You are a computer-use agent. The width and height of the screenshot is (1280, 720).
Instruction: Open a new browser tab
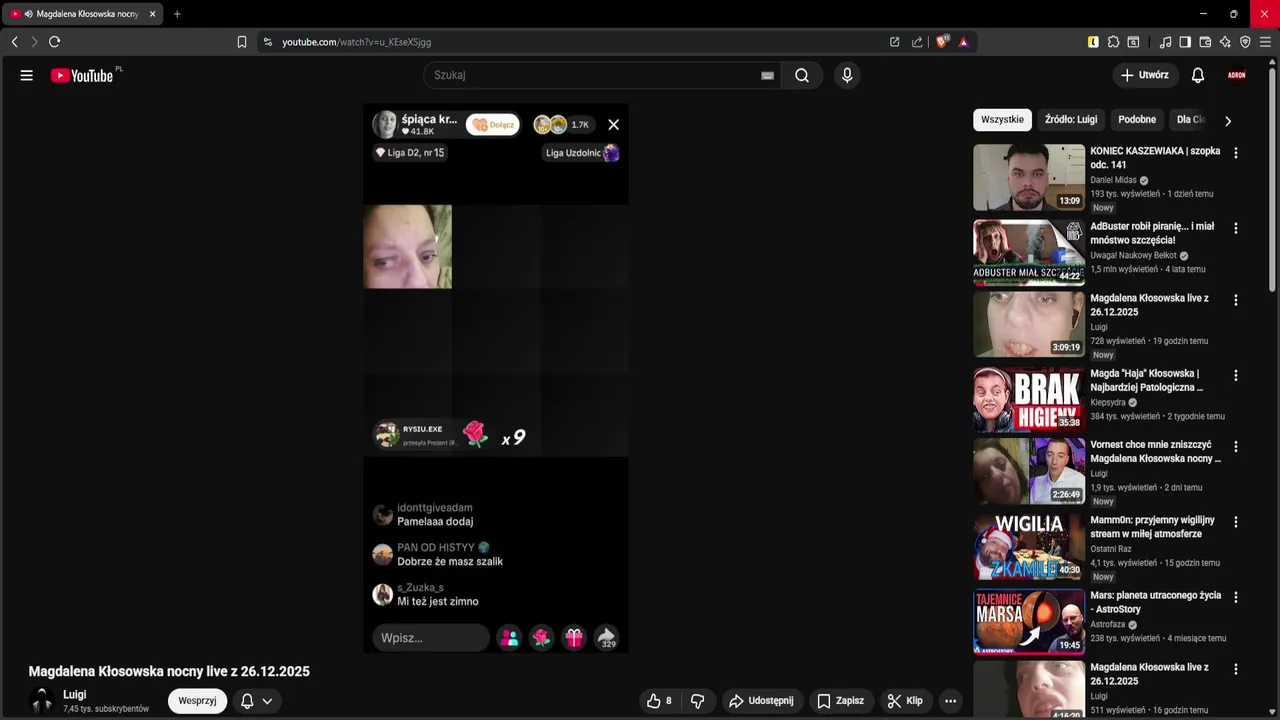(x=177, y=14)
